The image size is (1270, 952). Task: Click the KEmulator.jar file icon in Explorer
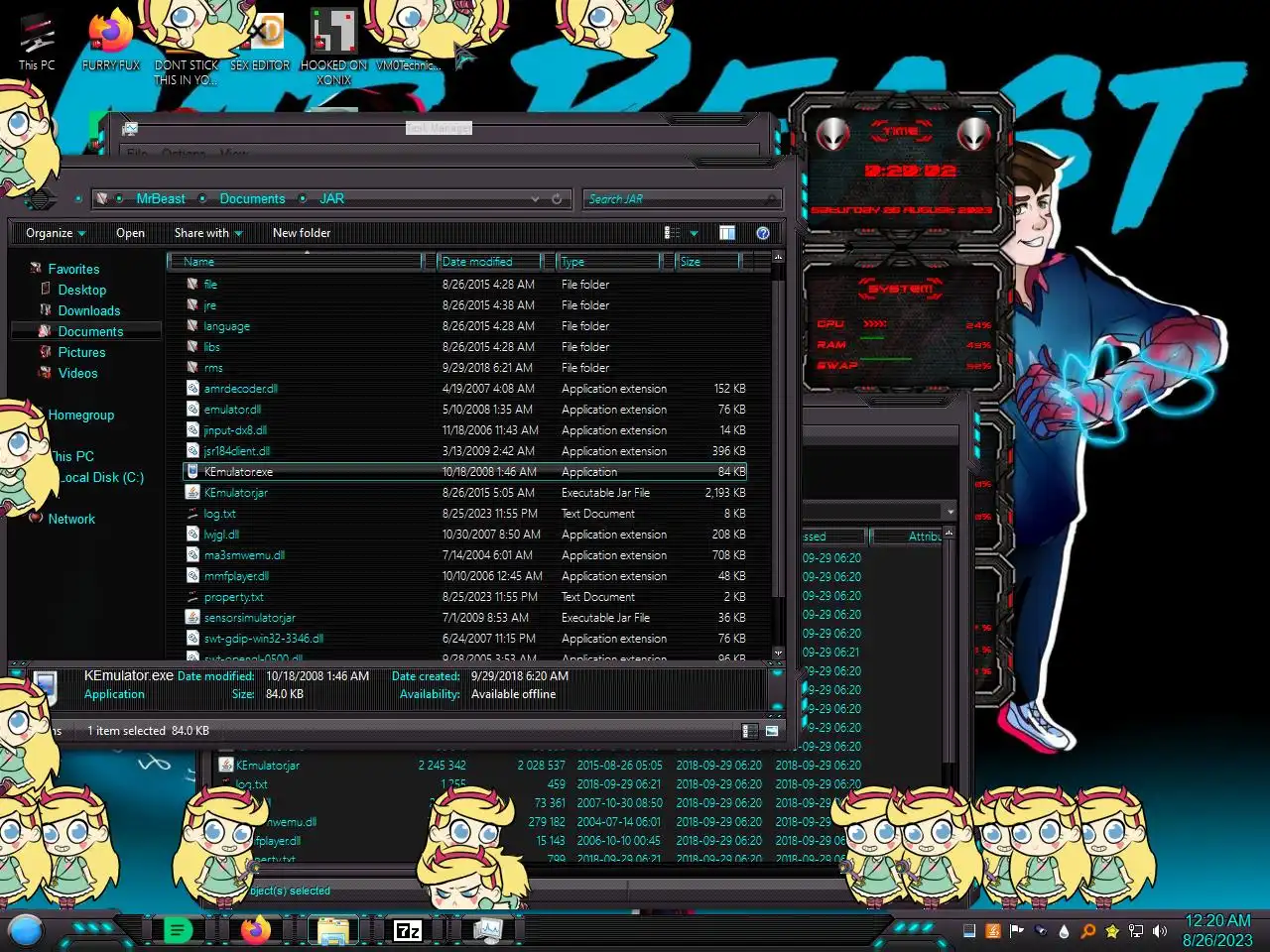(193, 493)
